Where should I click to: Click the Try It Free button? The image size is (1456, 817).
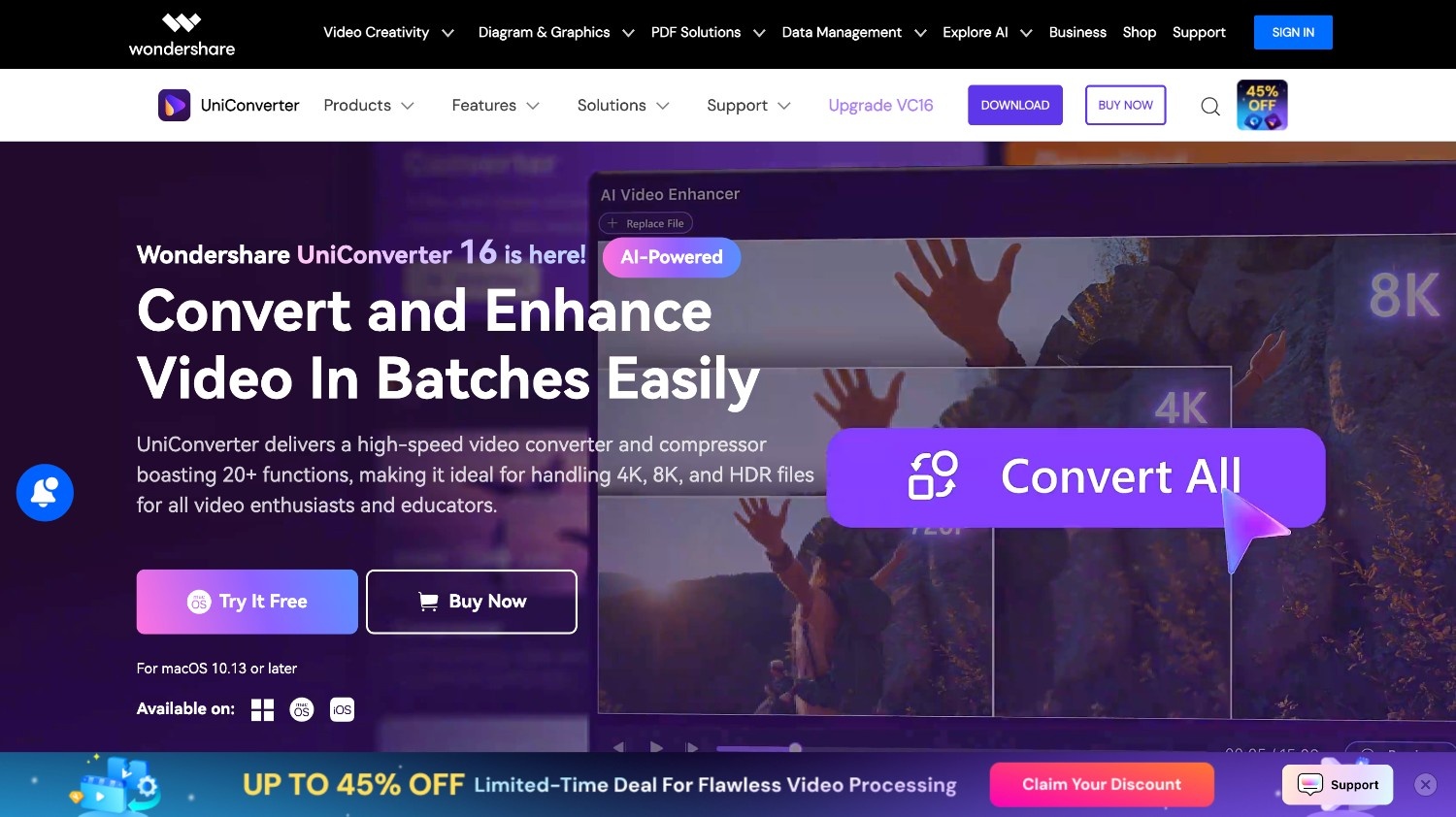pos(248,602)
